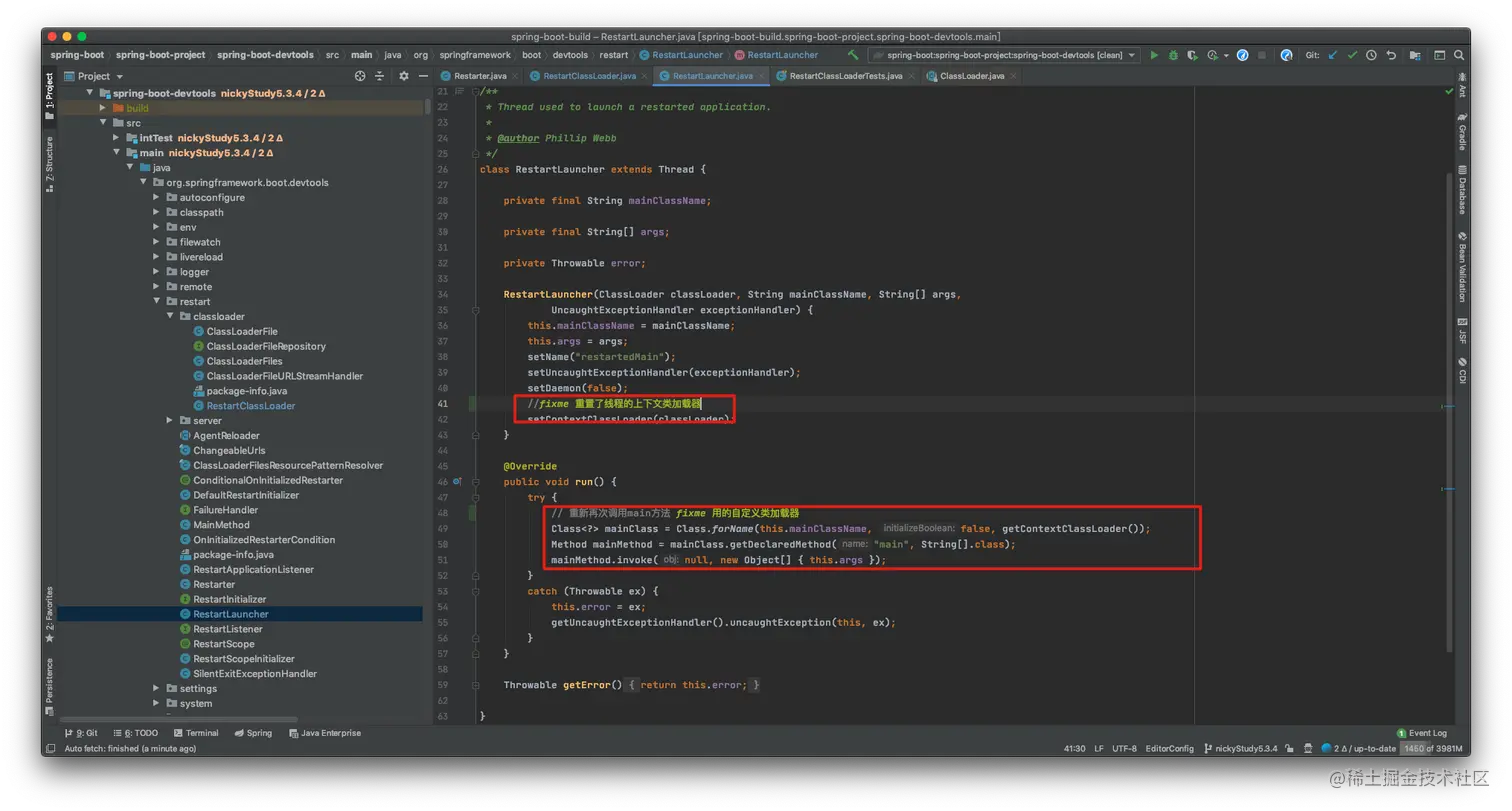1512x811 pixels.
Task: Open the Terminal tool window
Action: (195, 733)
